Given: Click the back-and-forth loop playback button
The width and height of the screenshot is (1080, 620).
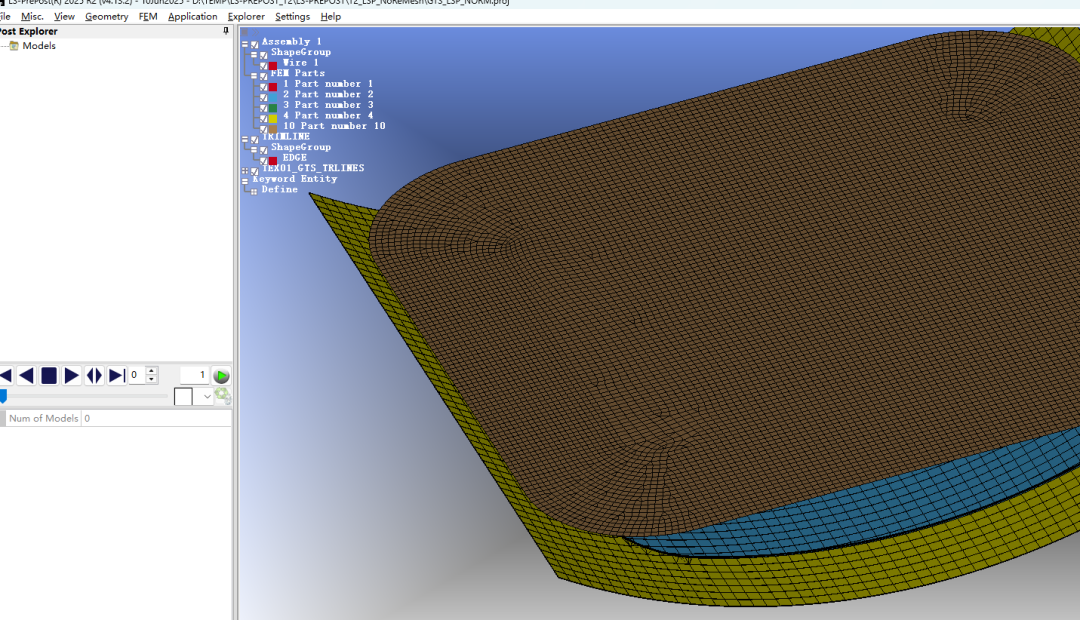Looking at the screenshot, I should (94, 375).
